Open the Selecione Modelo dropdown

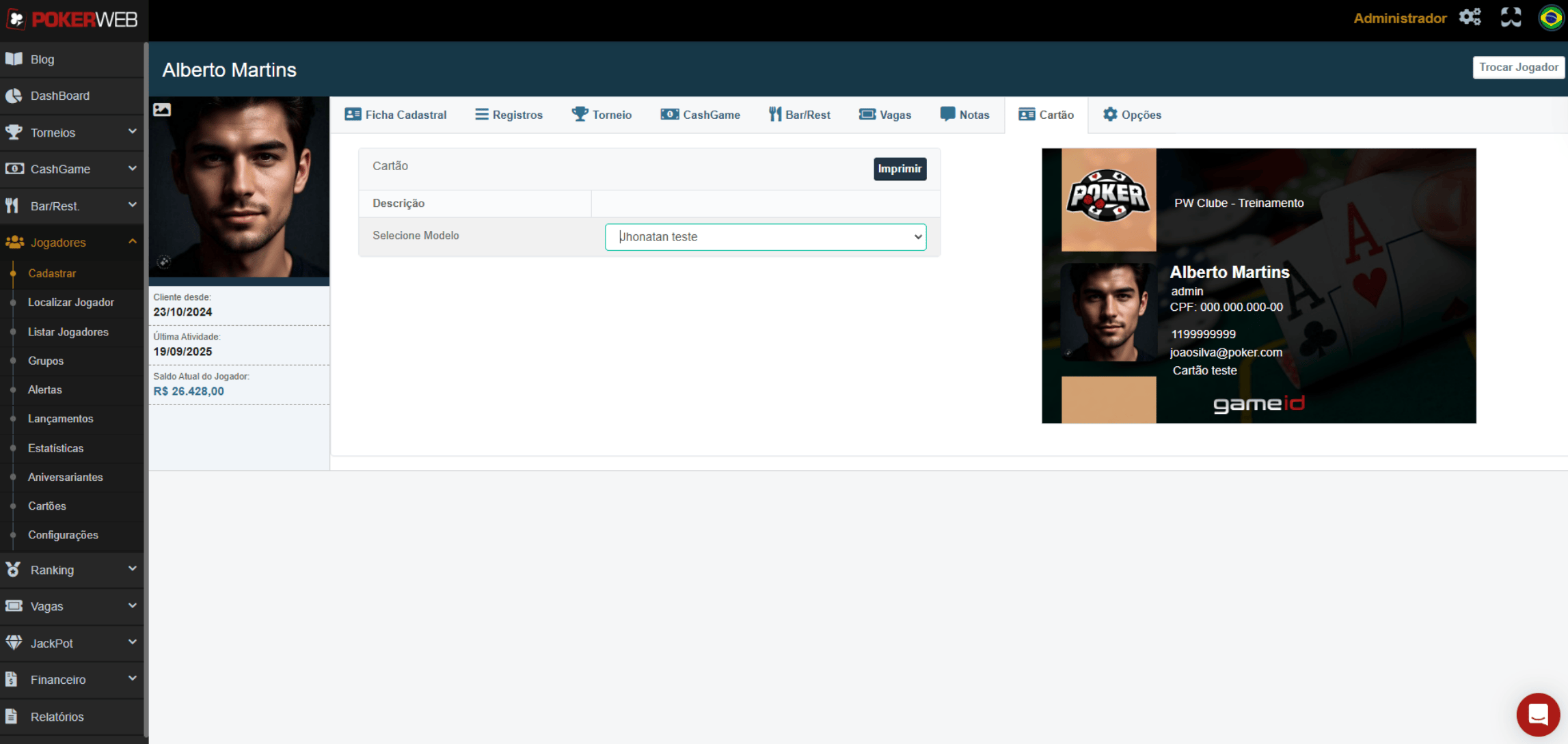pos(765,237)
